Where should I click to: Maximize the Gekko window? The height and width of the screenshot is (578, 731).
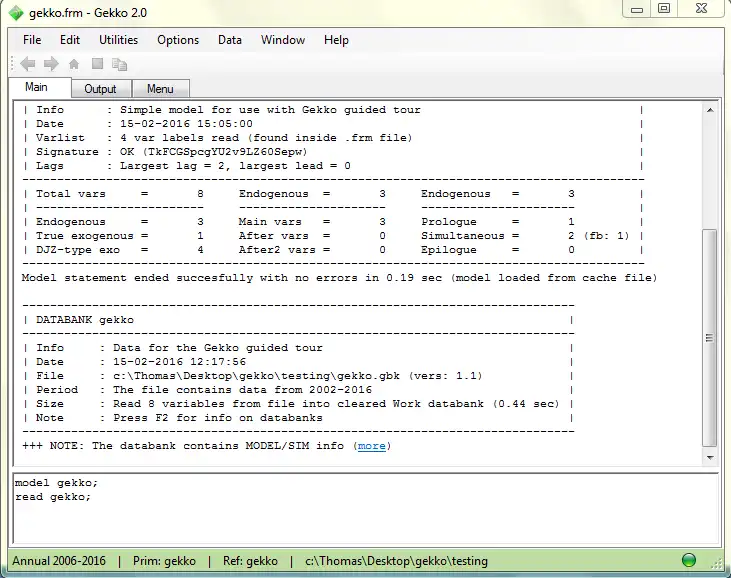tap(664, 9)
